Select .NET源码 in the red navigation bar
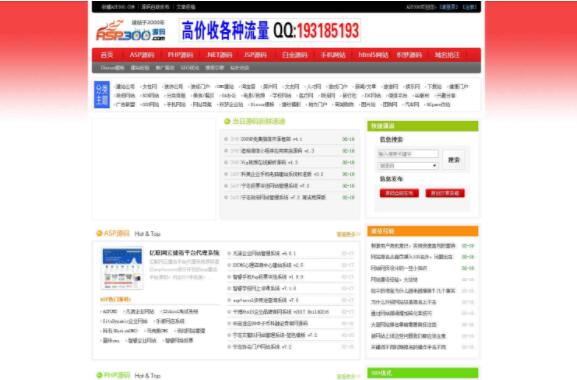577x380 pixels. [219, 55]
